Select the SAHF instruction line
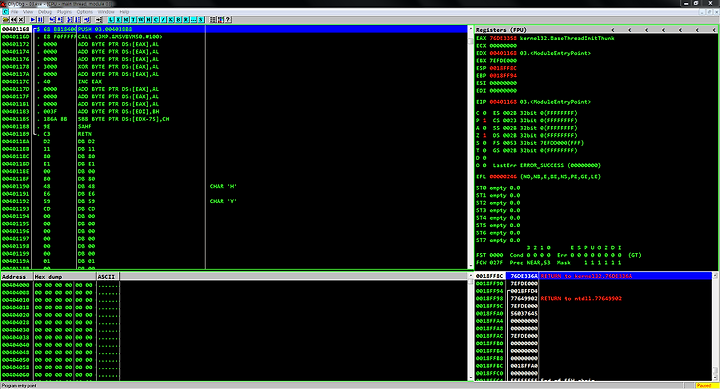 click(234, 126)
